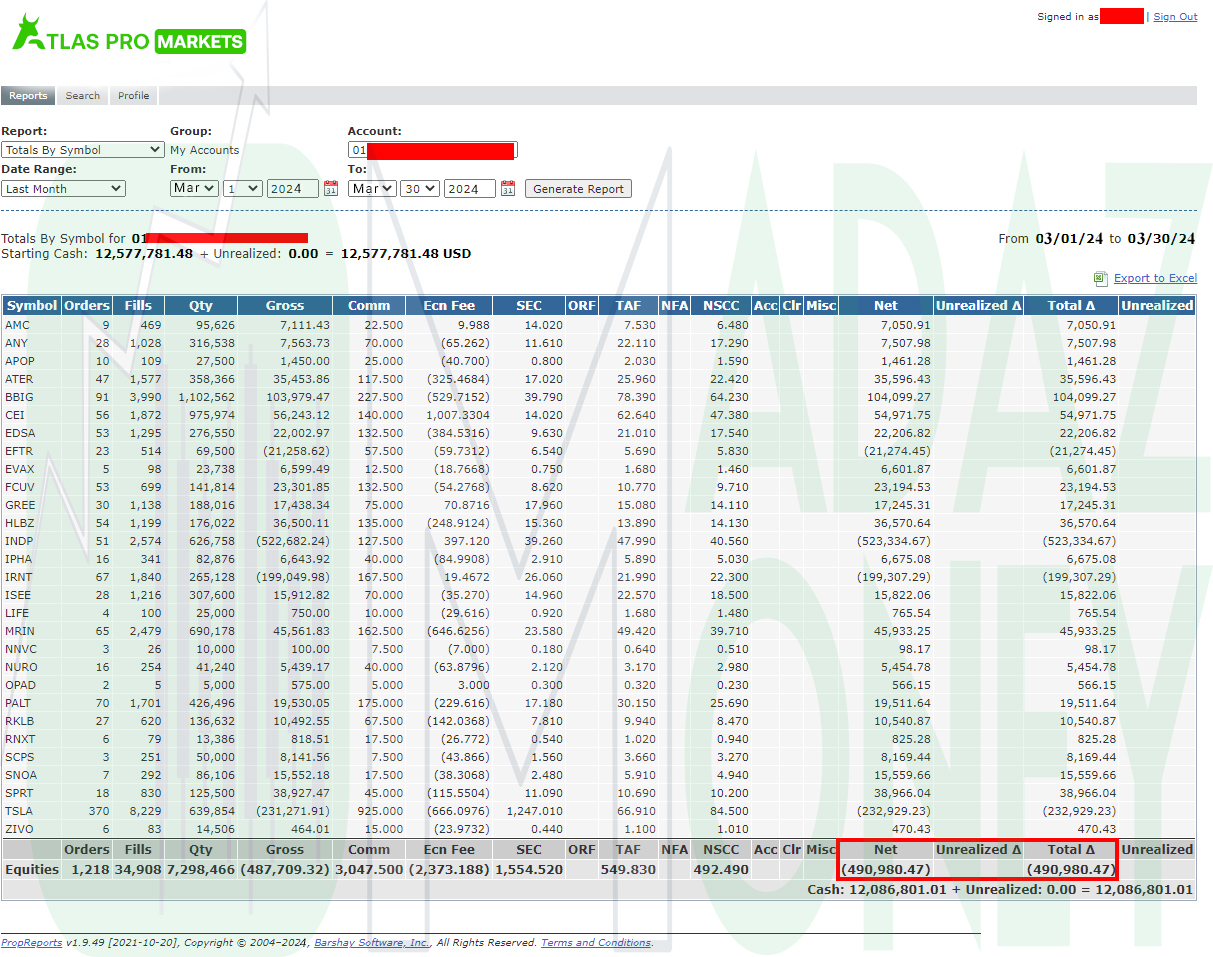Sort table by the Symbol column header
Image resolution: width=1213 pixels, height=957 pixels.
[32, 306]
